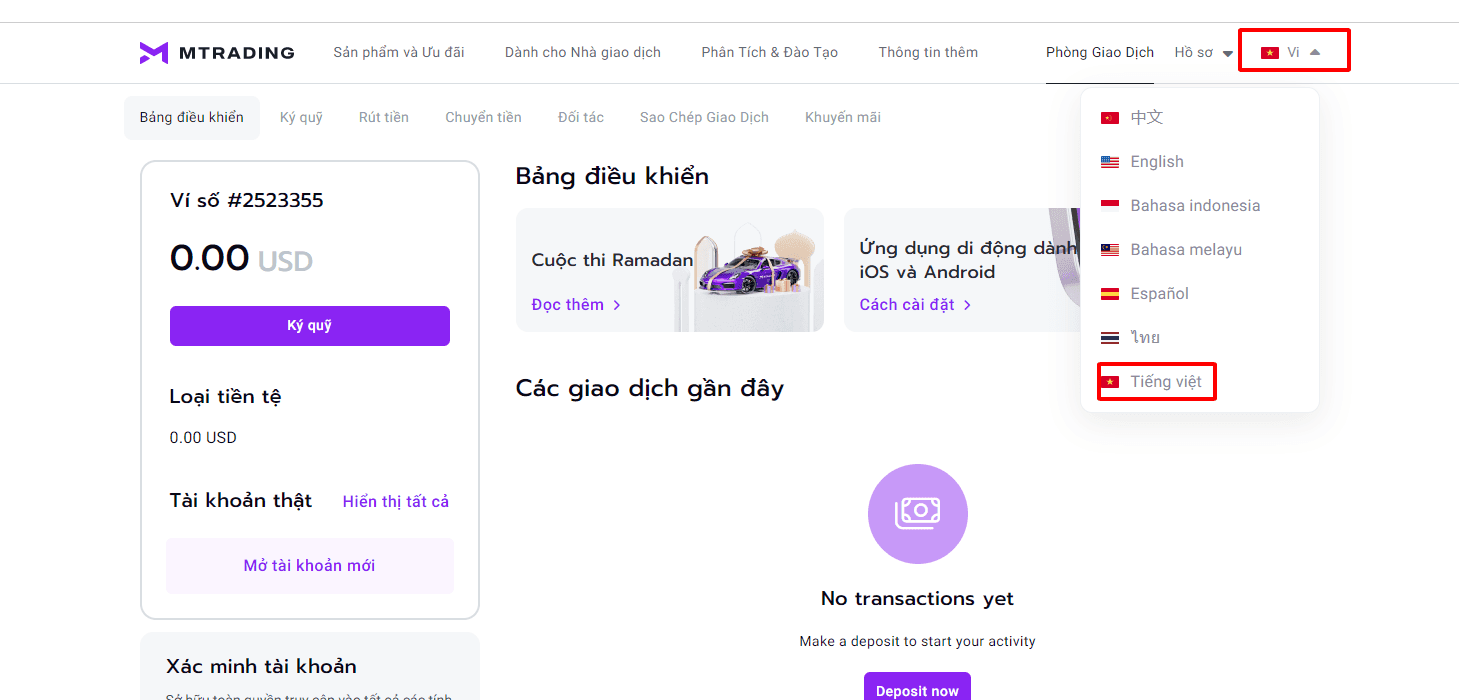Click the Thai flag icon
Image resolution: width=1459 pixels, height=700 pixels.
1109,338
